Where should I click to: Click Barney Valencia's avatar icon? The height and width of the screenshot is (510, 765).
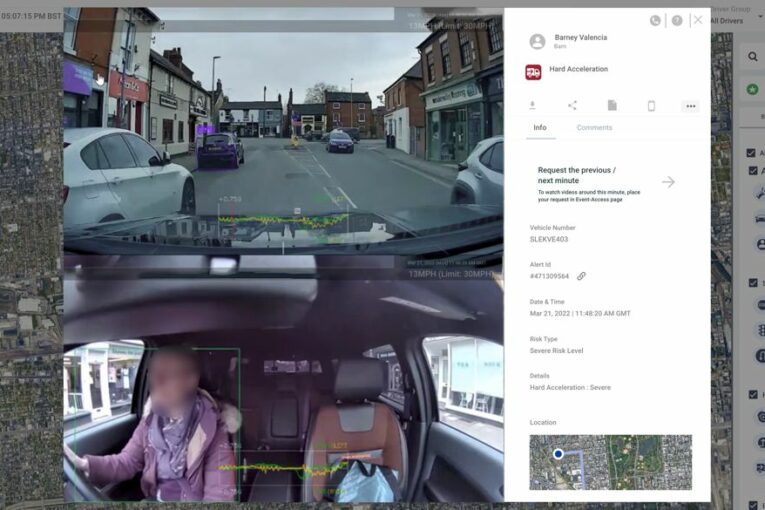click(x=537, y=41)
